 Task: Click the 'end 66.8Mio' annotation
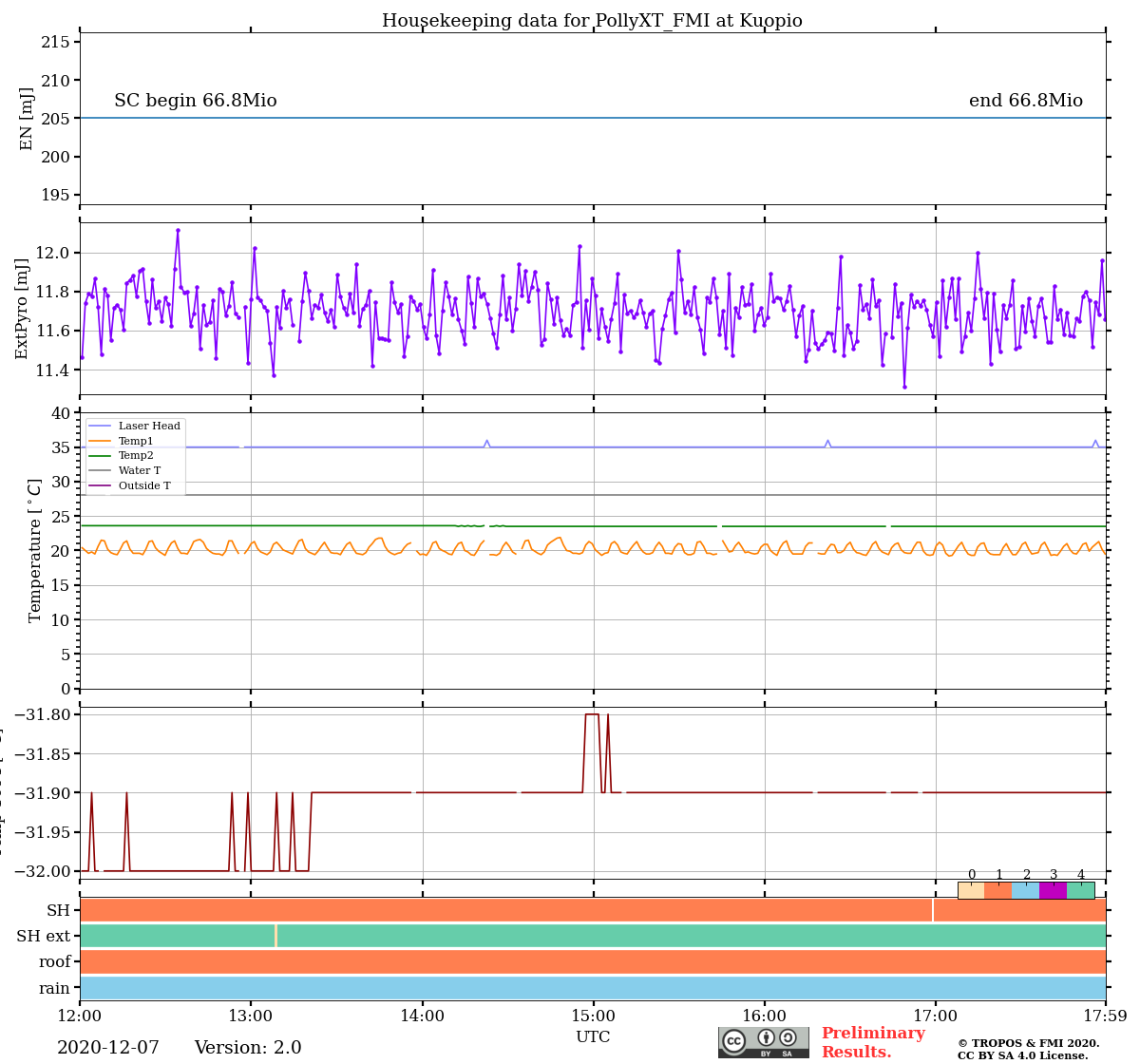tap(1026, 101)
